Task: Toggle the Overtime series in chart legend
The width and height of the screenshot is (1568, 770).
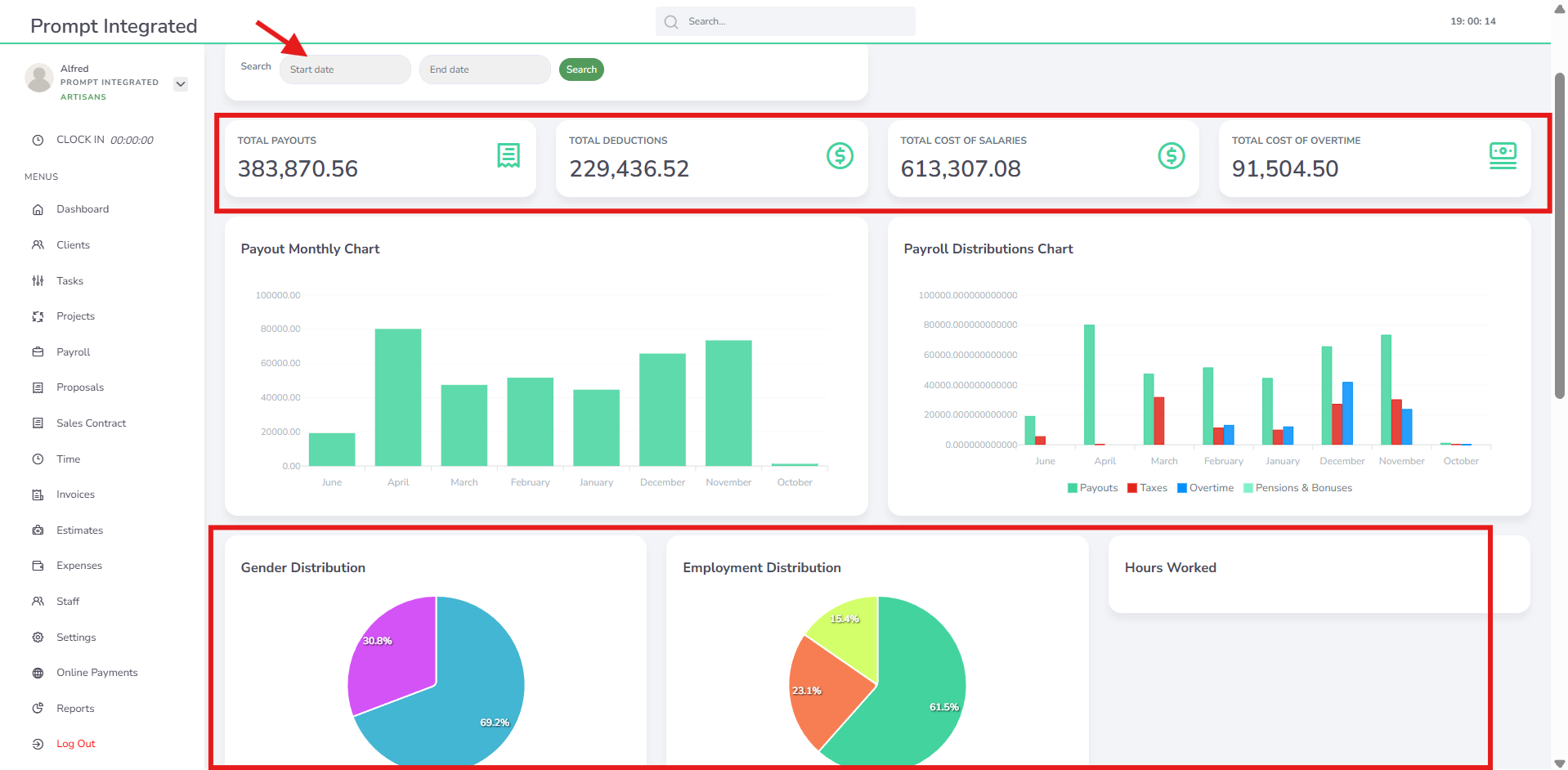Action: [x=1205, y=488]
